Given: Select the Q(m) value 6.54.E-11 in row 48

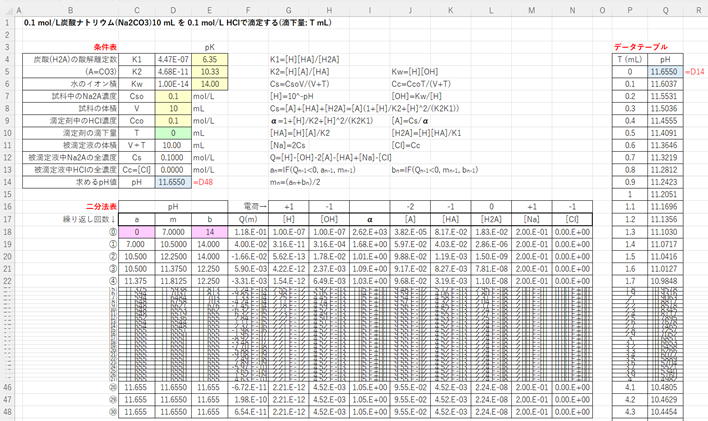Looking at the screenshot, I should [x=248, y=412].
